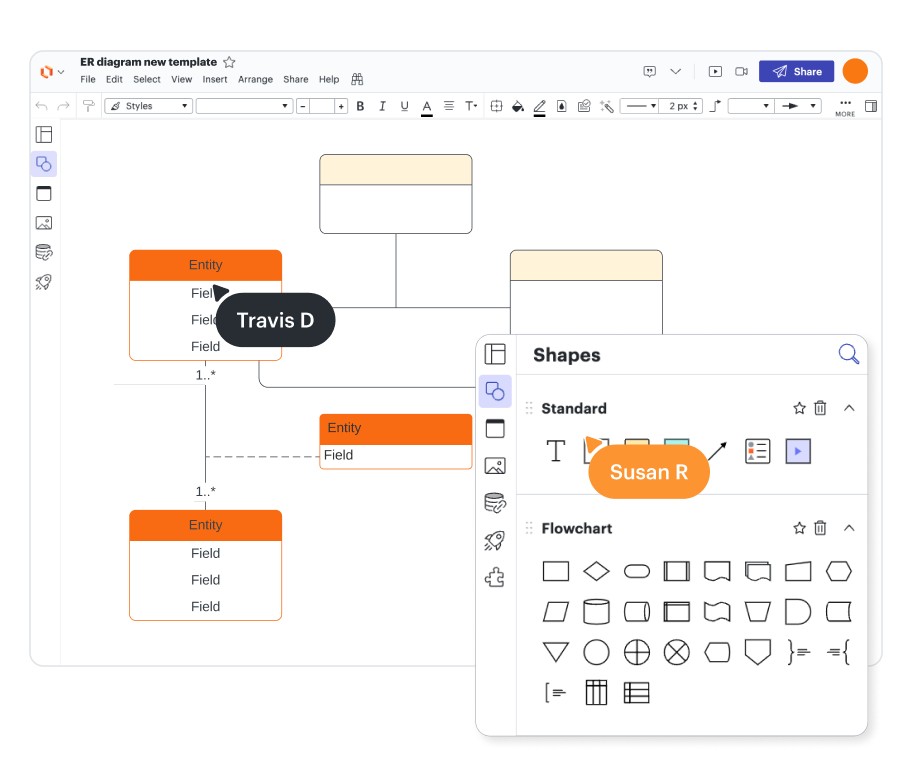The height and width of the screenshot is (763, 912).
Task: Click the Share button
Action: (x=796, y=72)
